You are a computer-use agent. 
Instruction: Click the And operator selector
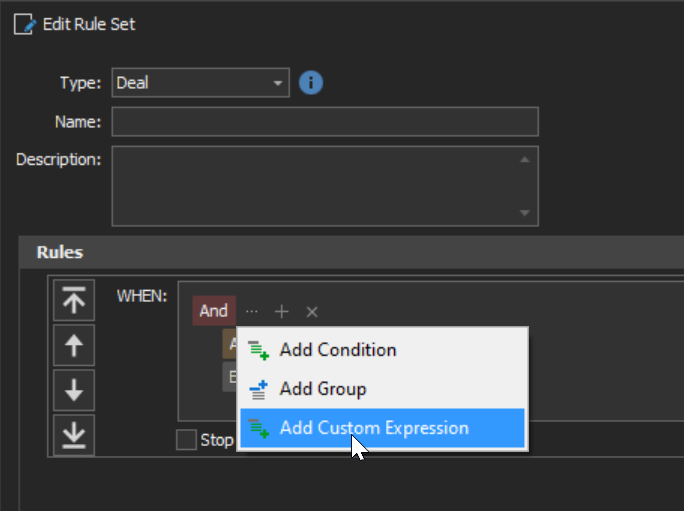214,311
